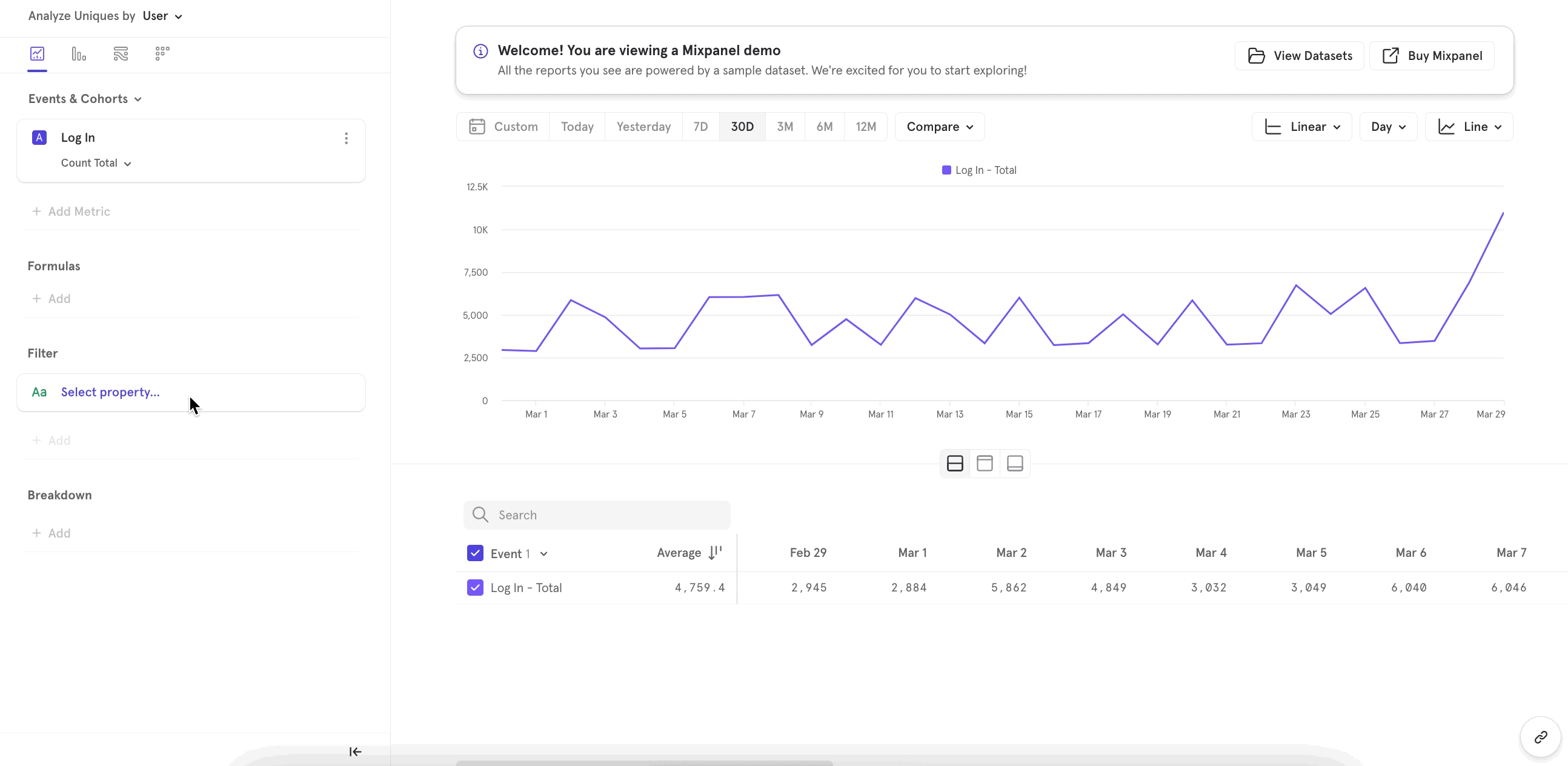The height and width of the screenshot is (766, 1568).
Task: Click the Search input field in table
Action: point(597,514)
